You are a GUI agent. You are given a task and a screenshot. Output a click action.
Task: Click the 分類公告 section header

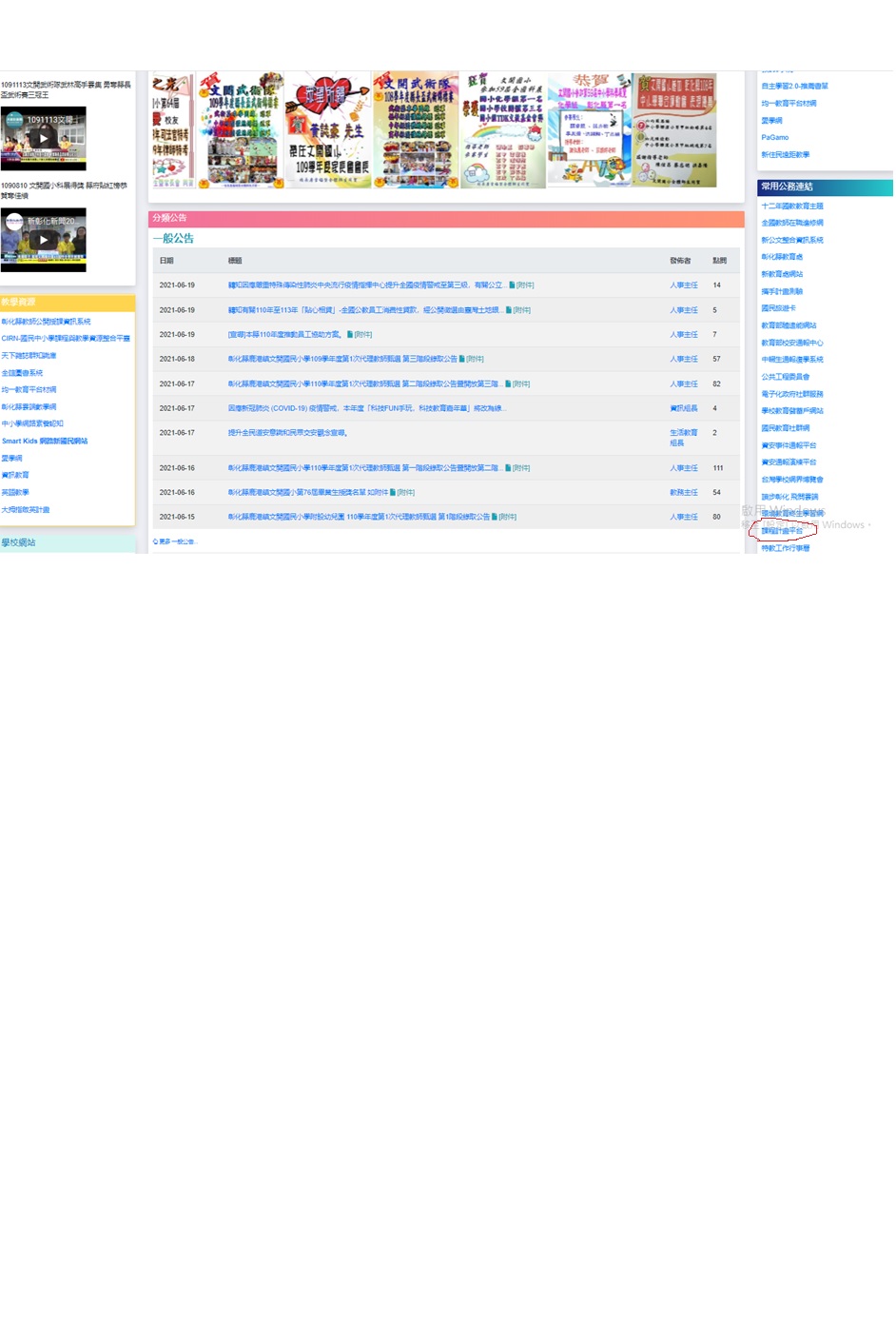pos(446,219)
